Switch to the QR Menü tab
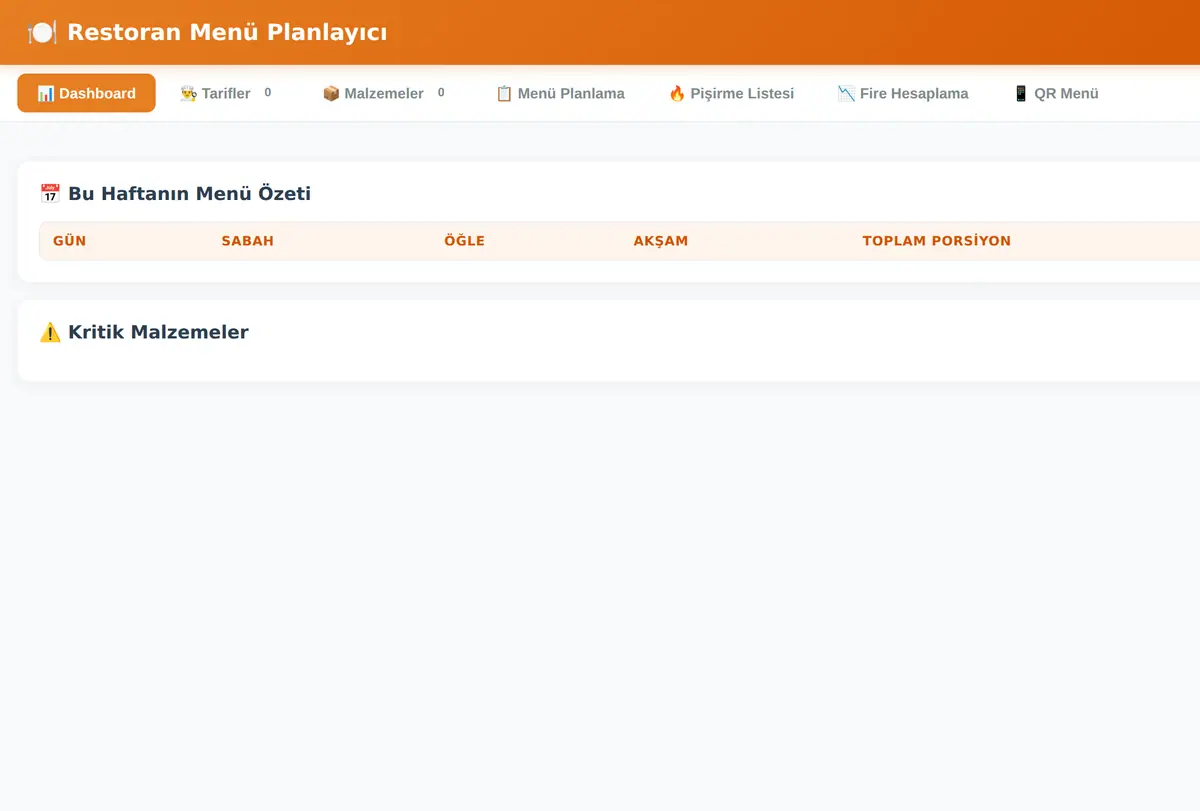 (x=1056, y=93)
